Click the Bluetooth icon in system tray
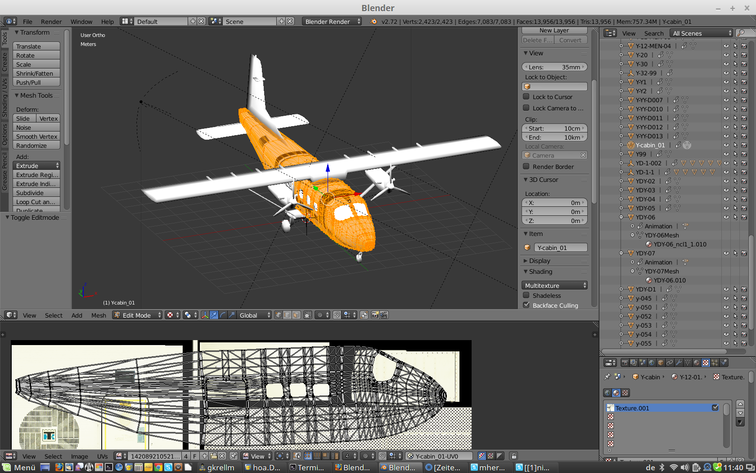 click(x=661, y=467)
